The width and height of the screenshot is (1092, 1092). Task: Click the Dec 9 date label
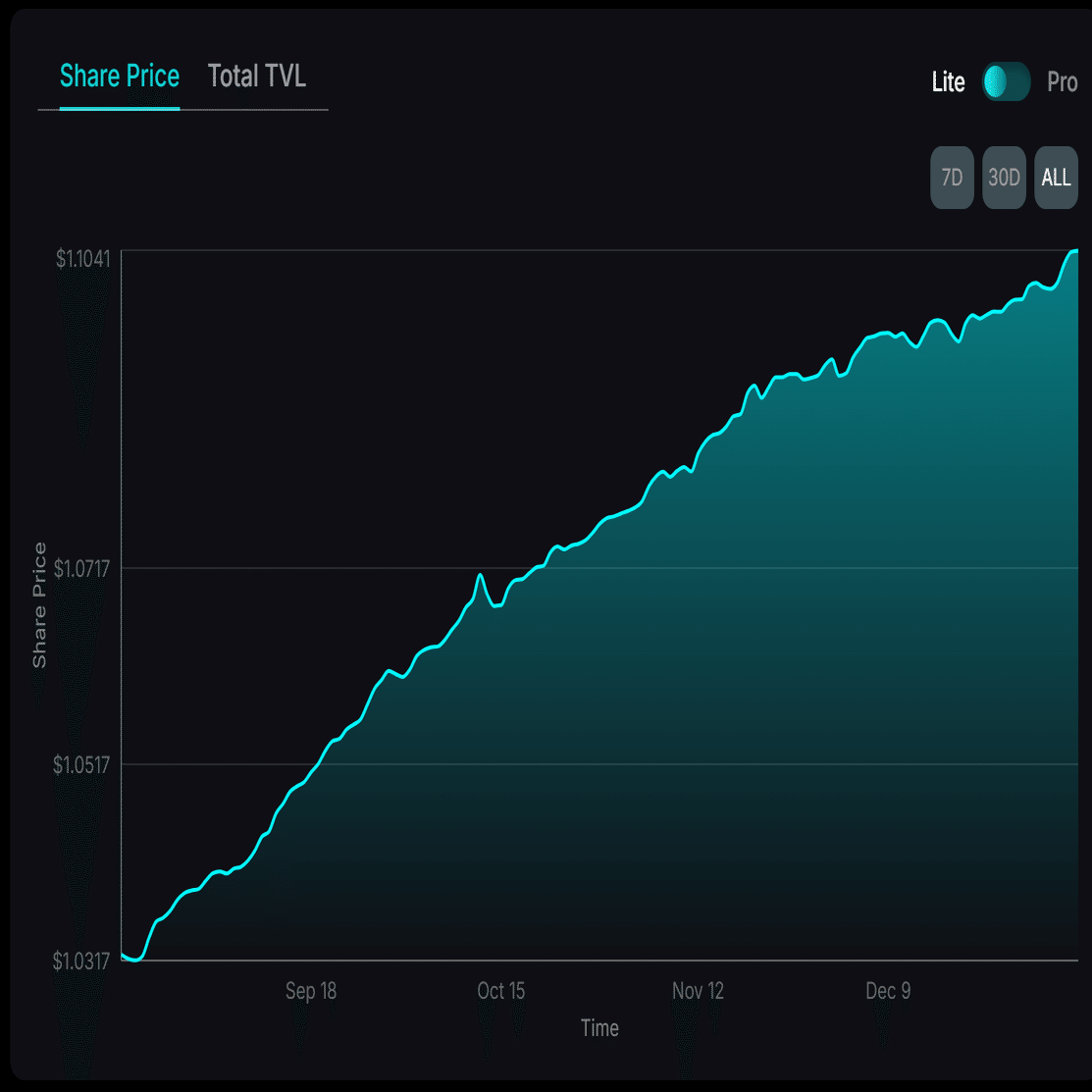pyautogui.click(x=888, y=991)
